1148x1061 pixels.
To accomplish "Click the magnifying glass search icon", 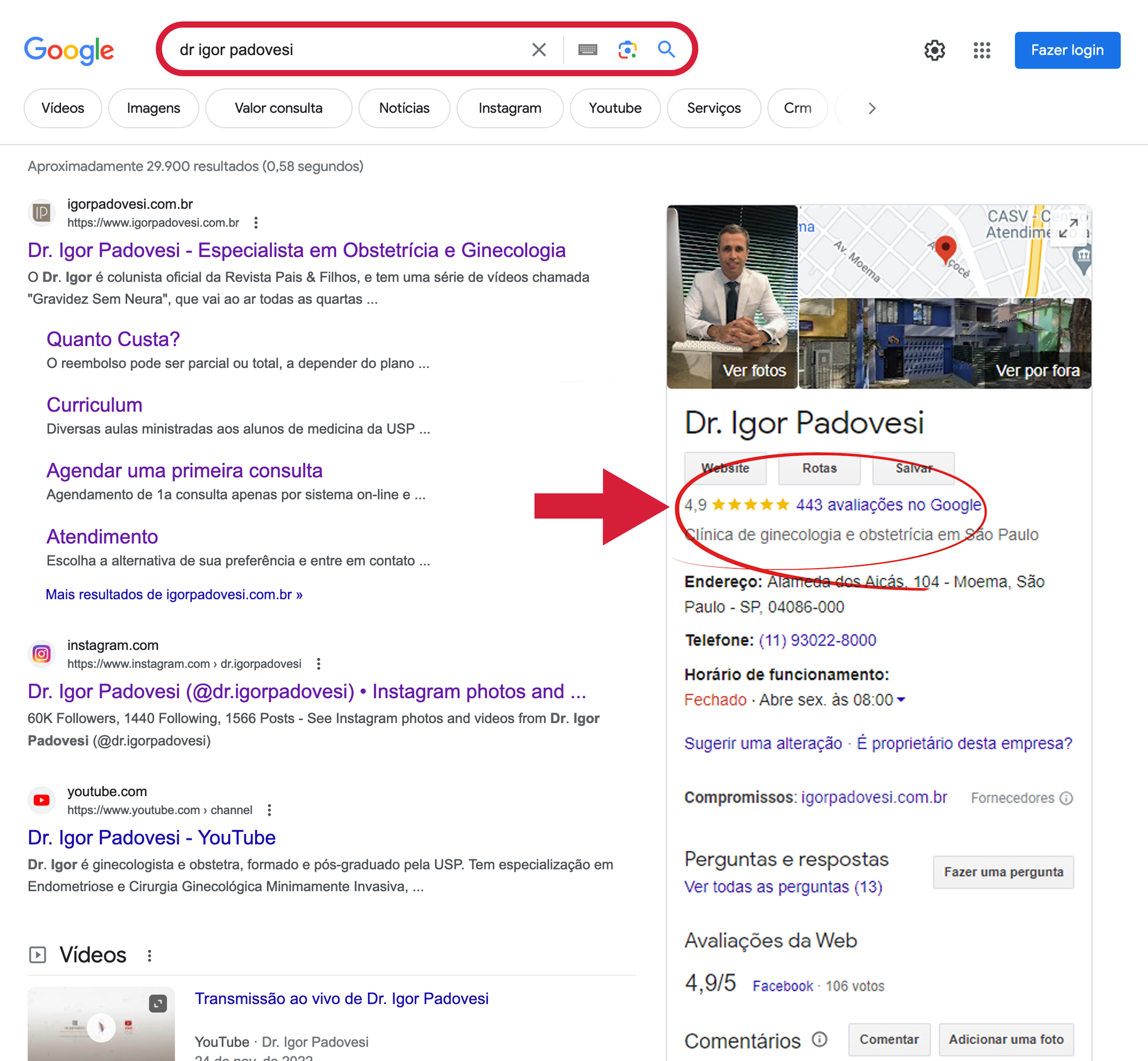I will point(666,50).
